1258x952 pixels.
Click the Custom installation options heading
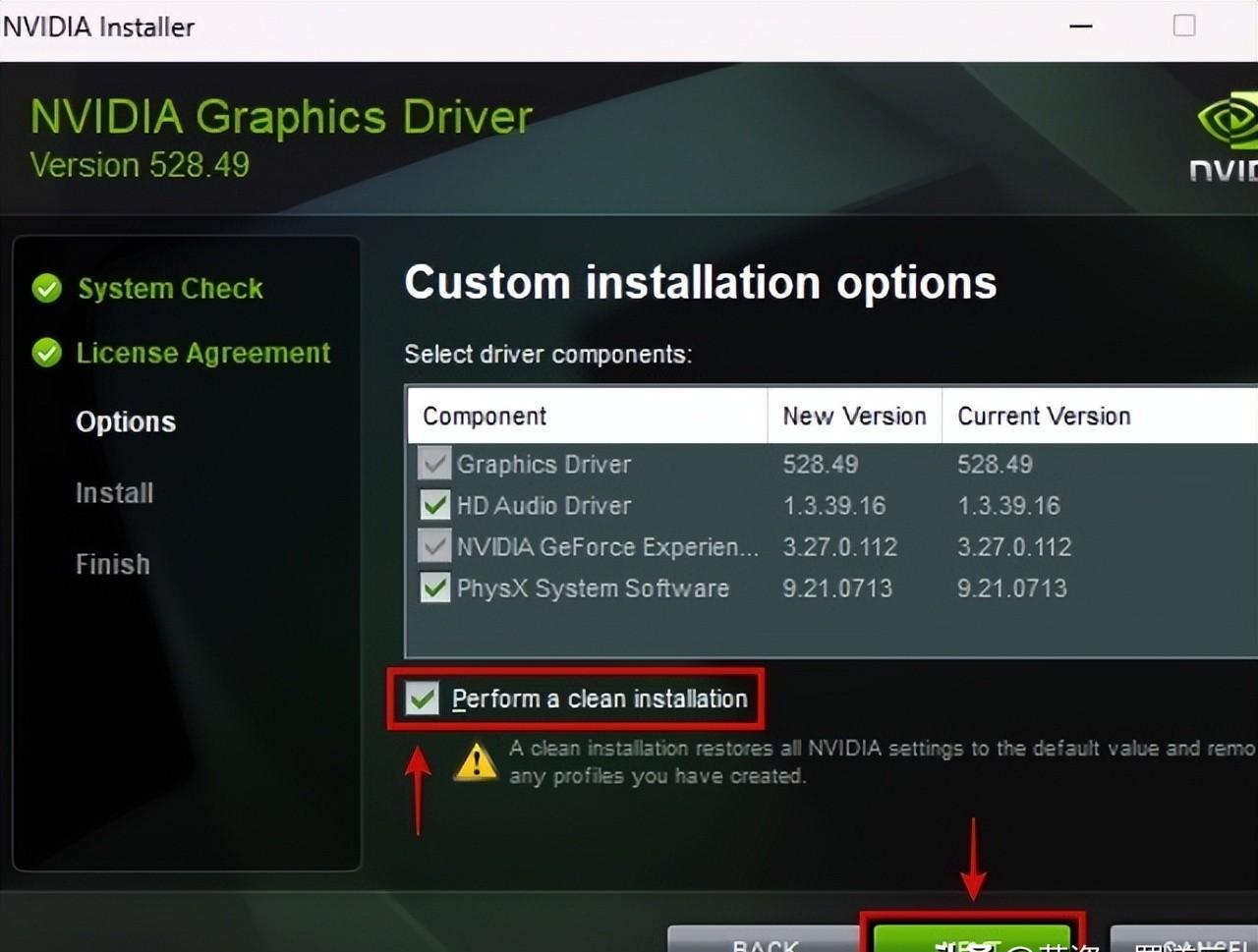coord(701,282)
